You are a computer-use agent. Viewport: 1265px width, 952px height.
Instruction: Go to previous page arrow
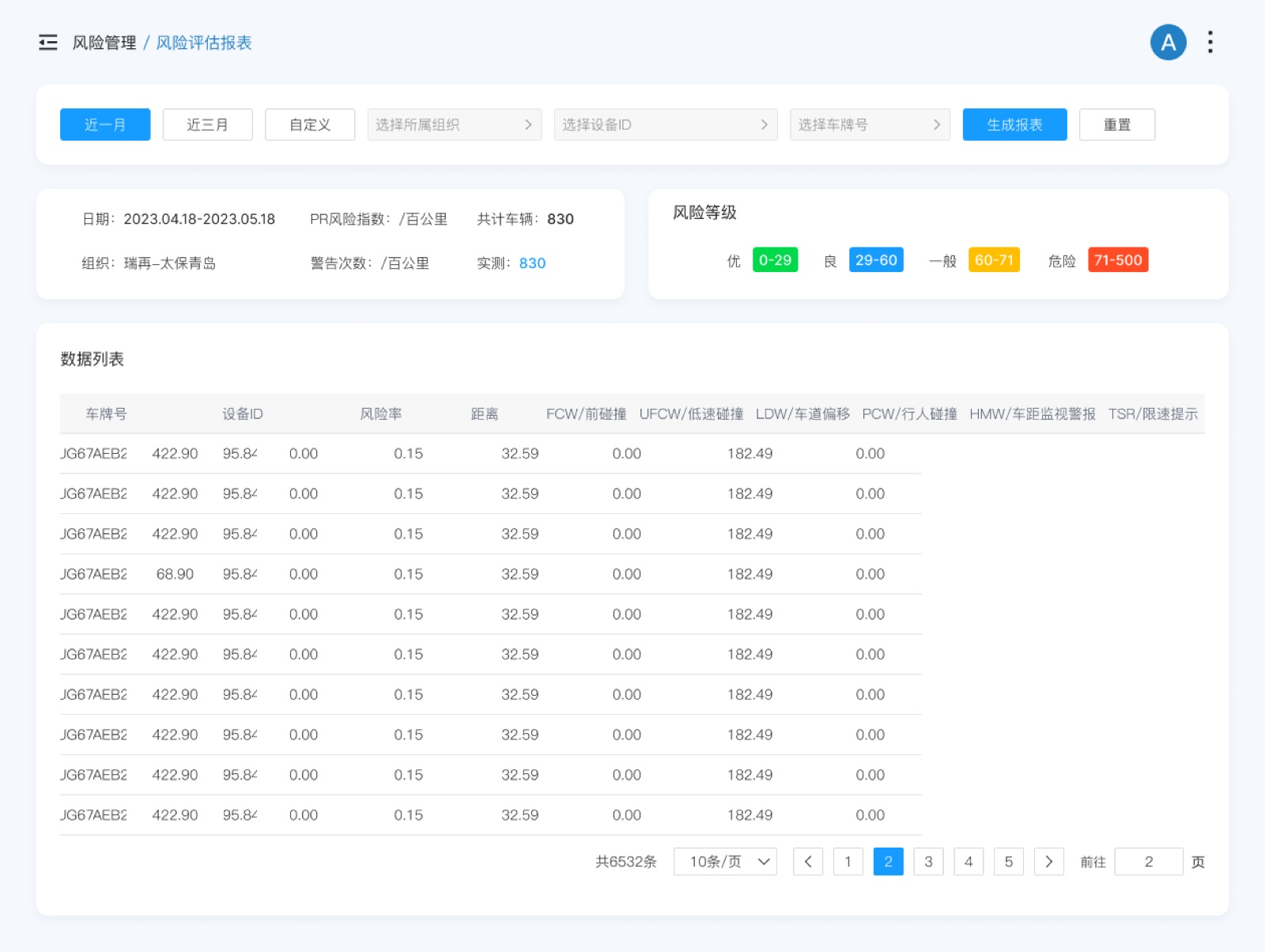[808, 862]
